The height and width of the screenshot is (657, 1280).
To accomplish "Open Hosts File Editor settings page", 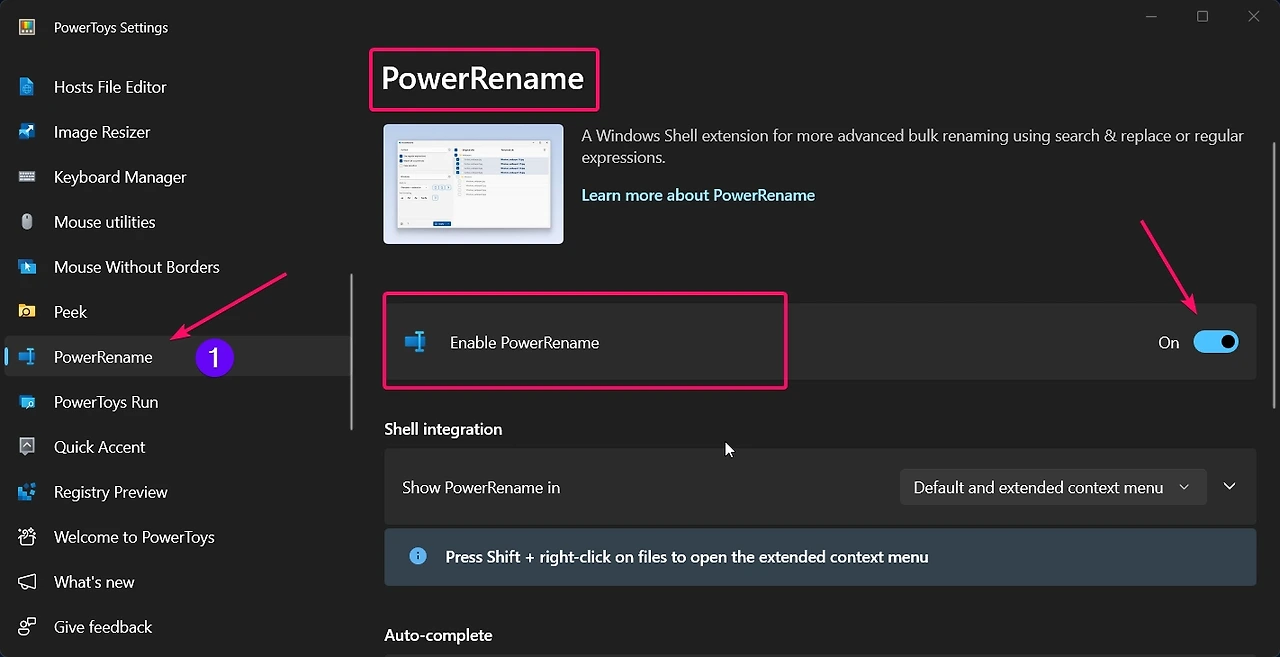I will coord(176,87).
